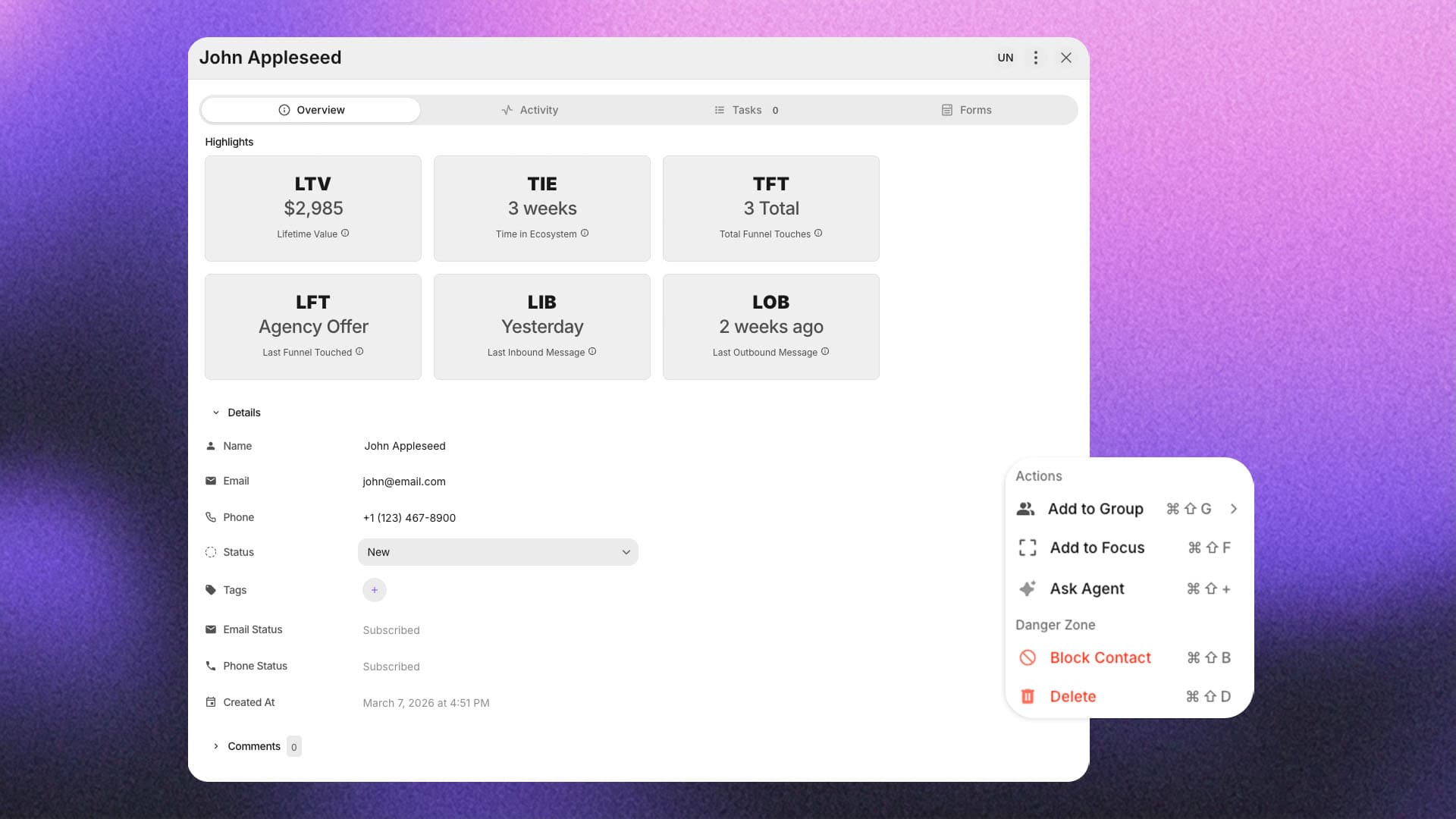Select Add to Focus from Actions menu

point(1097,547)
